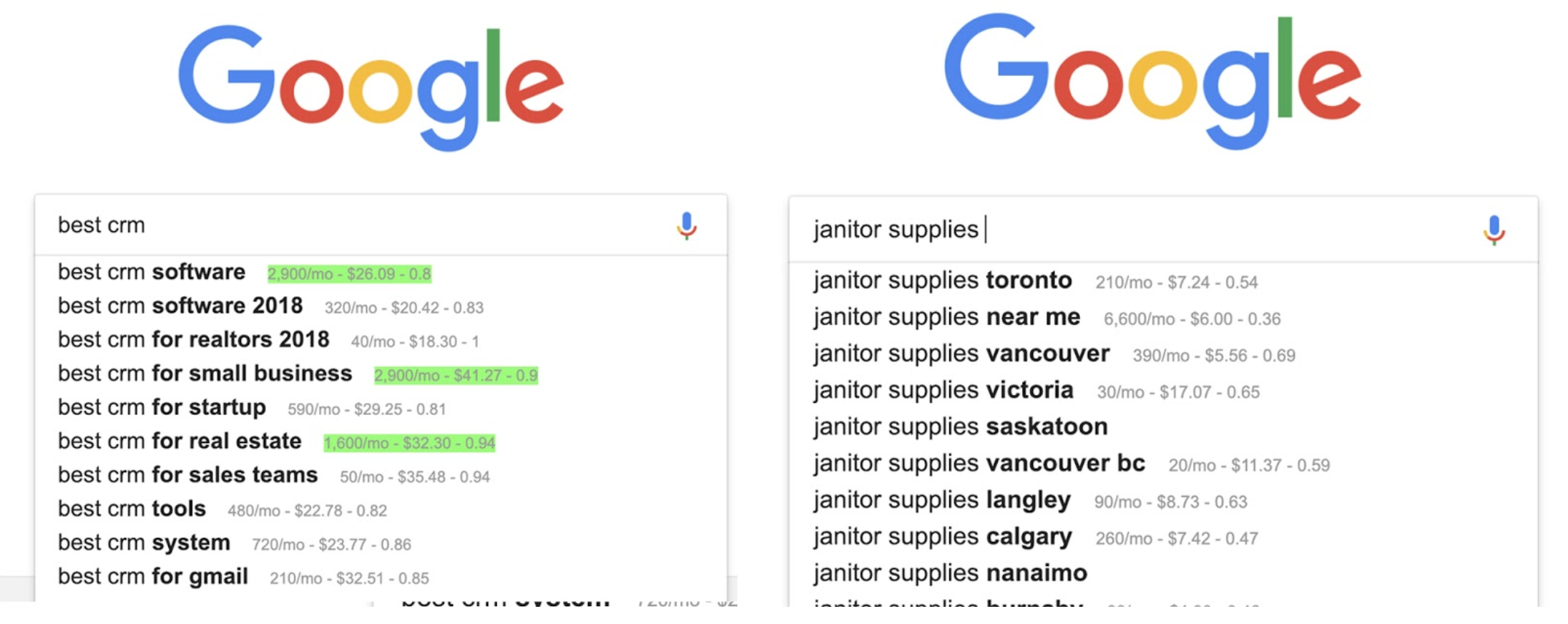Click the left Google logo
The image size is (1568, 624).
click(371, 87)
